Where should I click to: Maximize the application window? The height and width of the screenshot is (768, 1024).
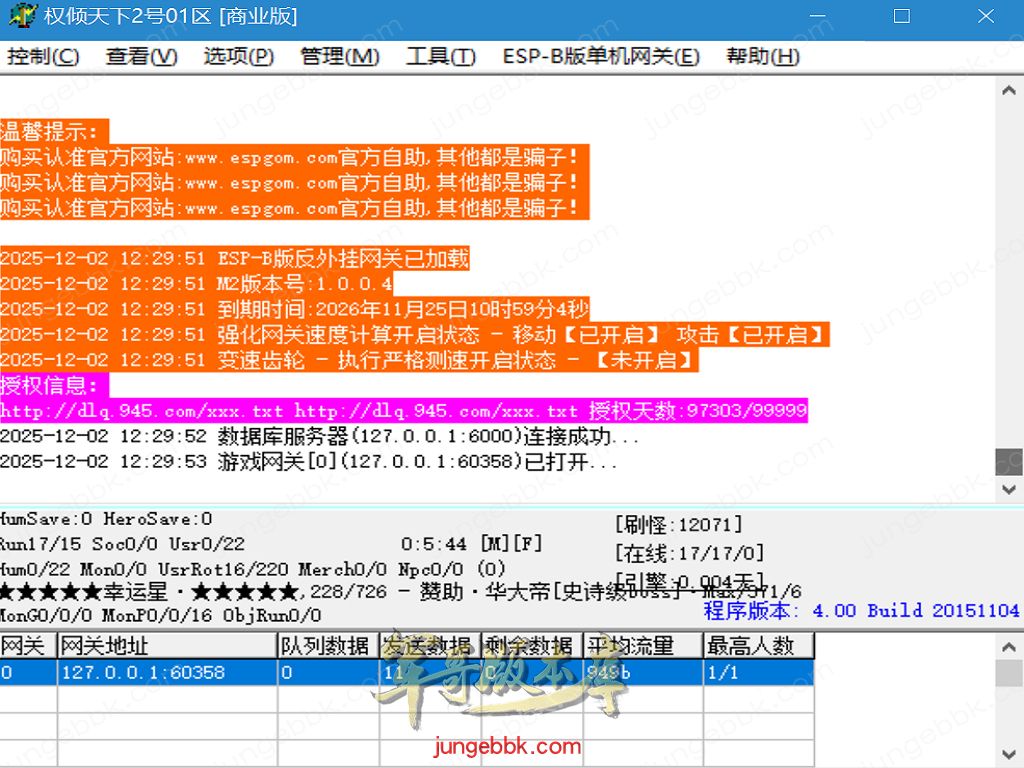901,17
